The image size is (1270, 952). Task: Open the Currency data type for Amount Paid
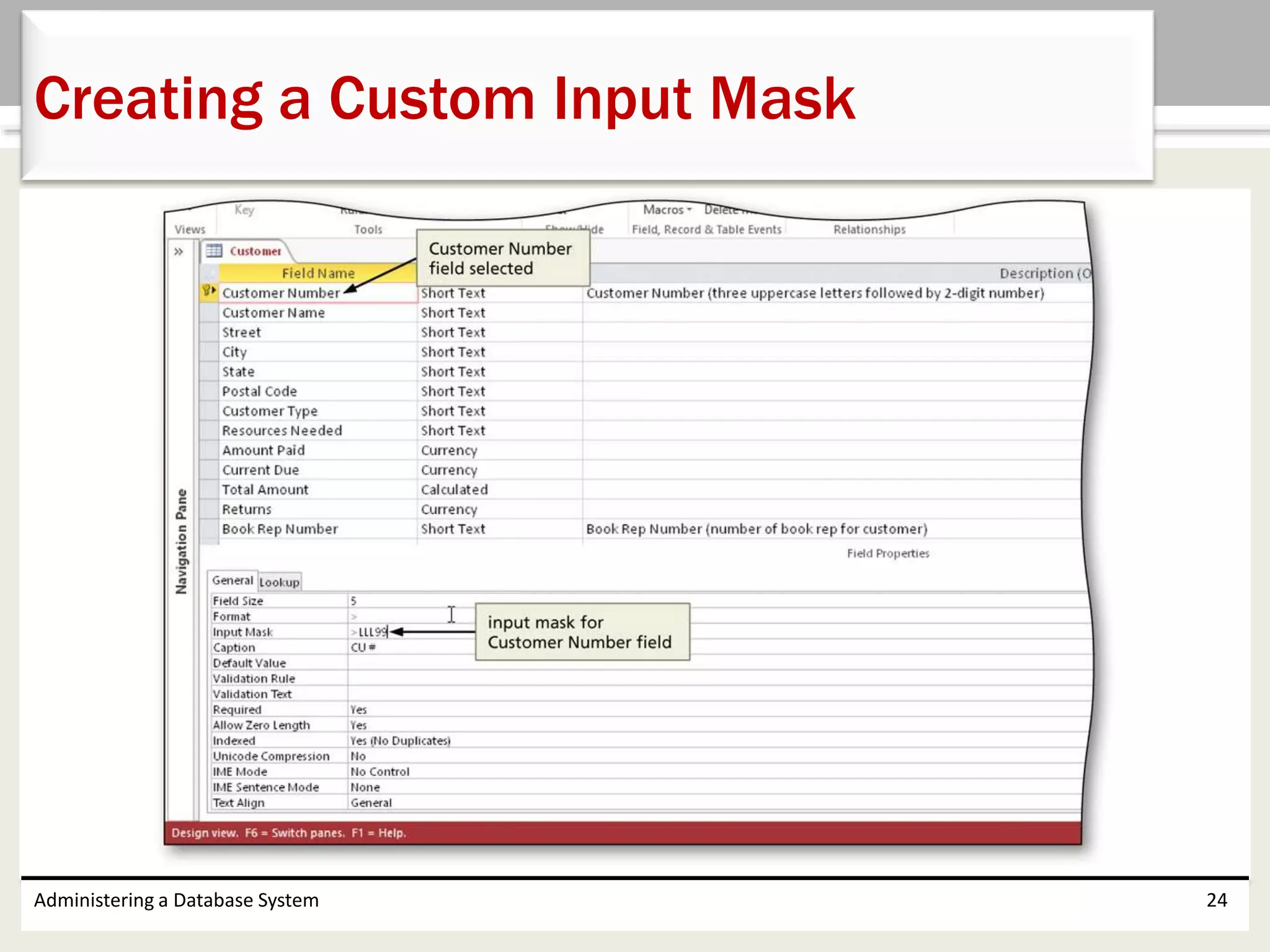pyautogui.click(x=500, y=451)
